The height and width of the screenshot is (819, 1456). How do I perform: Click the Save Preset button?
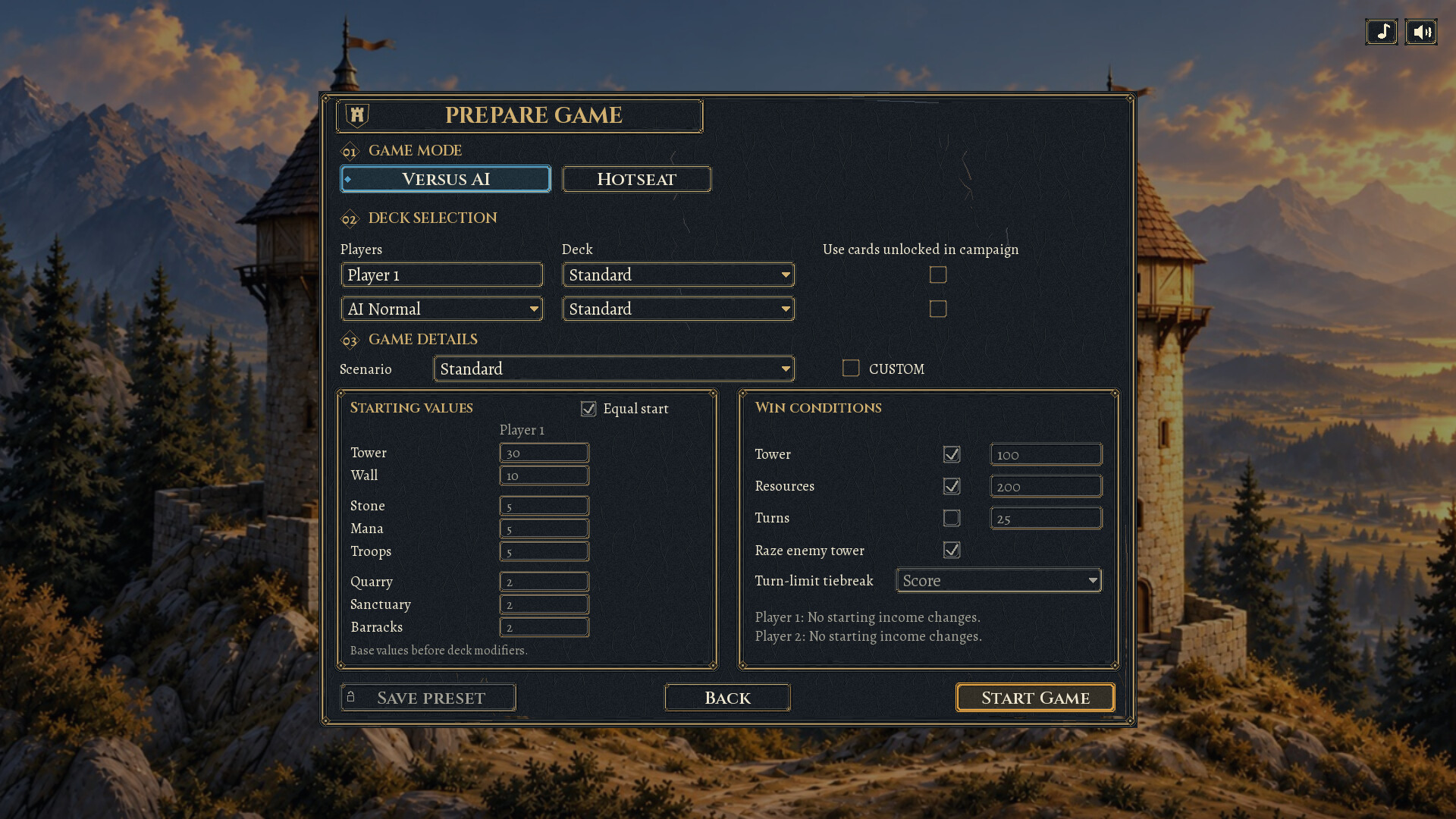(428, 698)
